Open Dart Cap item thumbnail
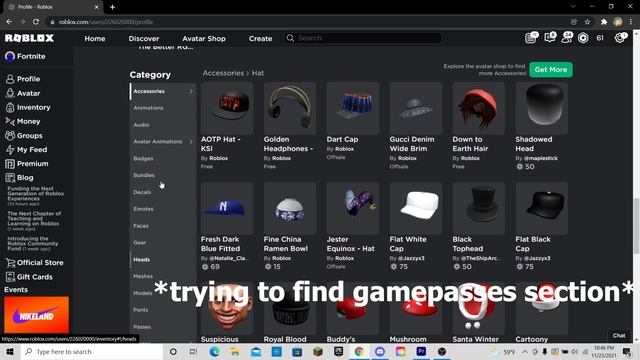 coord(353,108)
